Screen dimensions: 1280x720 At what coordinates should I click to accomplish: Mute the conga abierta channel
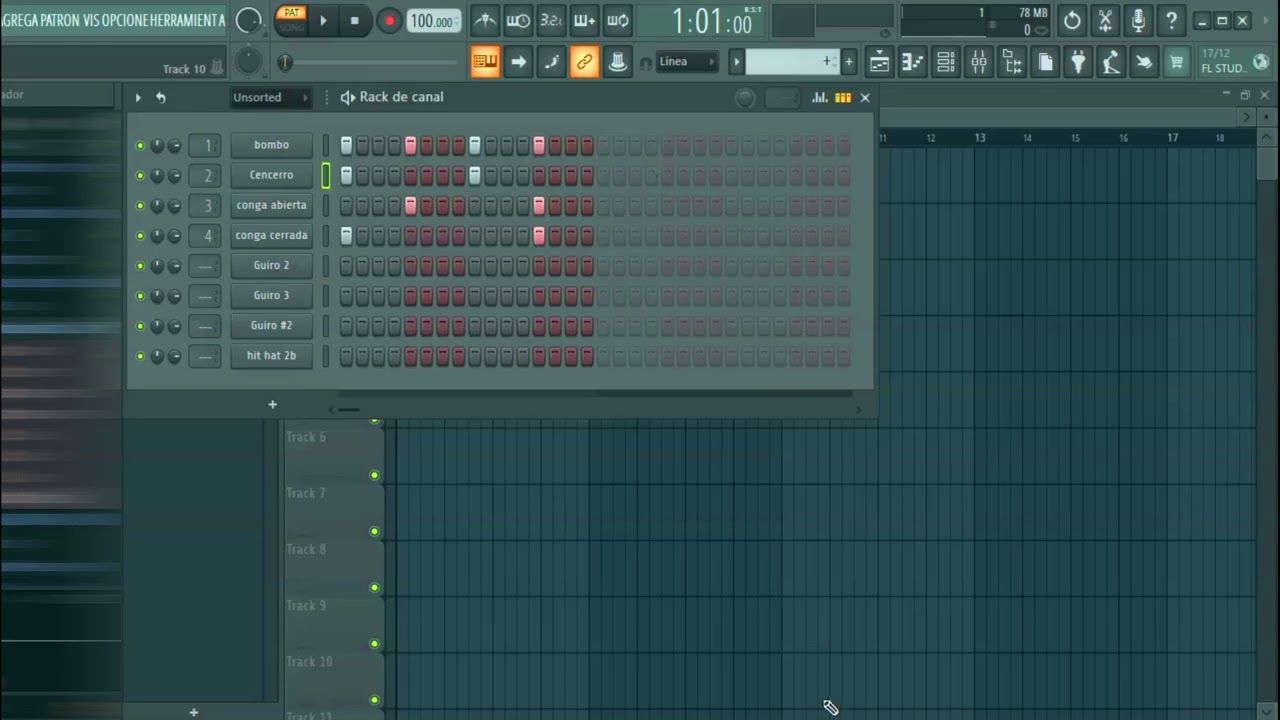coord(140,206)
